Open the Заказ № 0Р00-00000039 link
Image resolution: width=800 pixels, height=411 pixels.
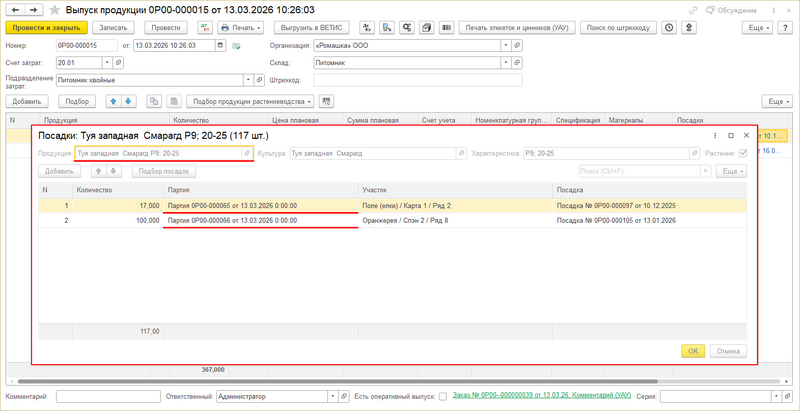click(x=542, y=395)
